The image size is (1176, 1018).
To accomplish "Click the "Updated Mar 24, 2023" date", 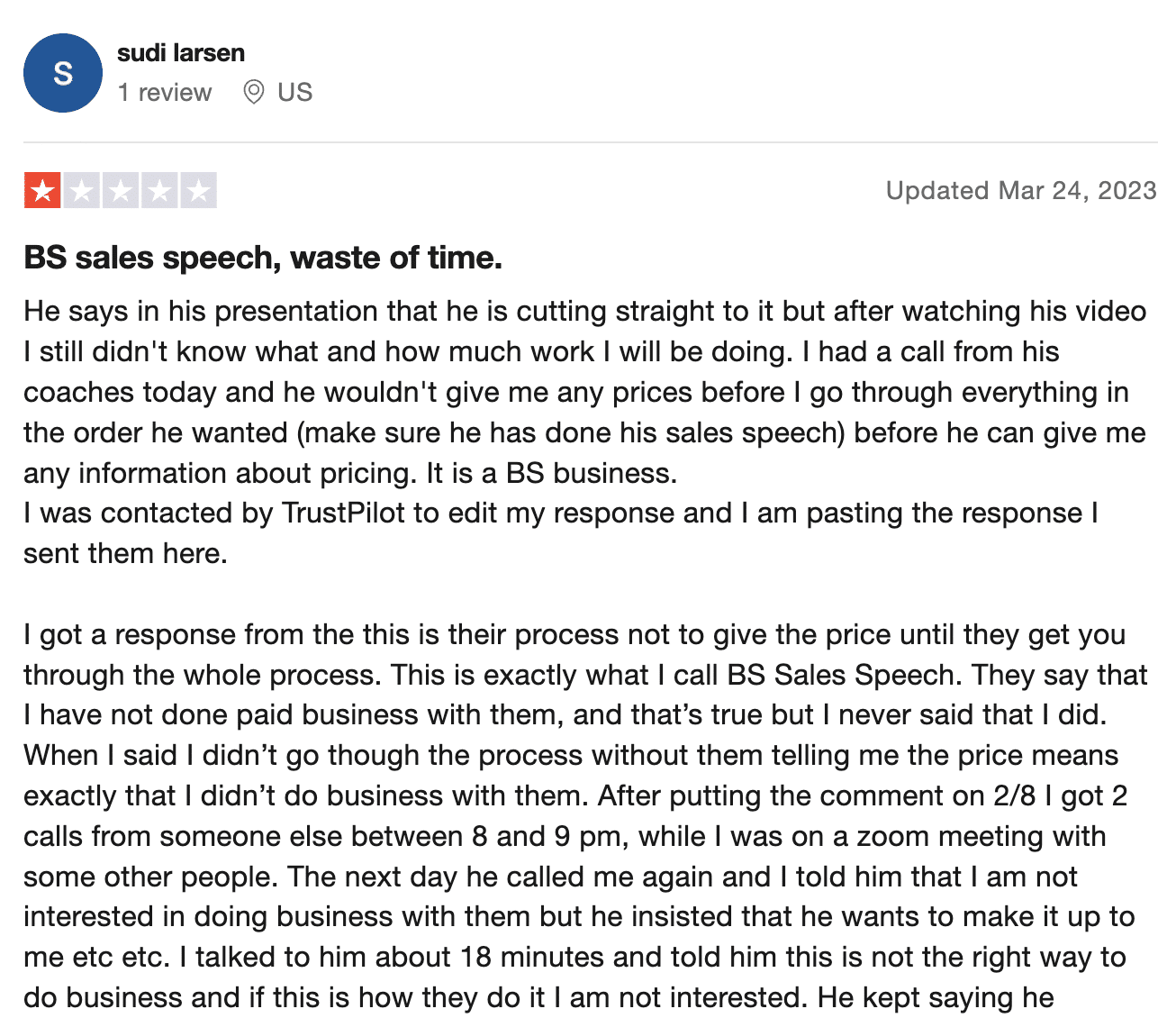I will [x=1021, y=190].
